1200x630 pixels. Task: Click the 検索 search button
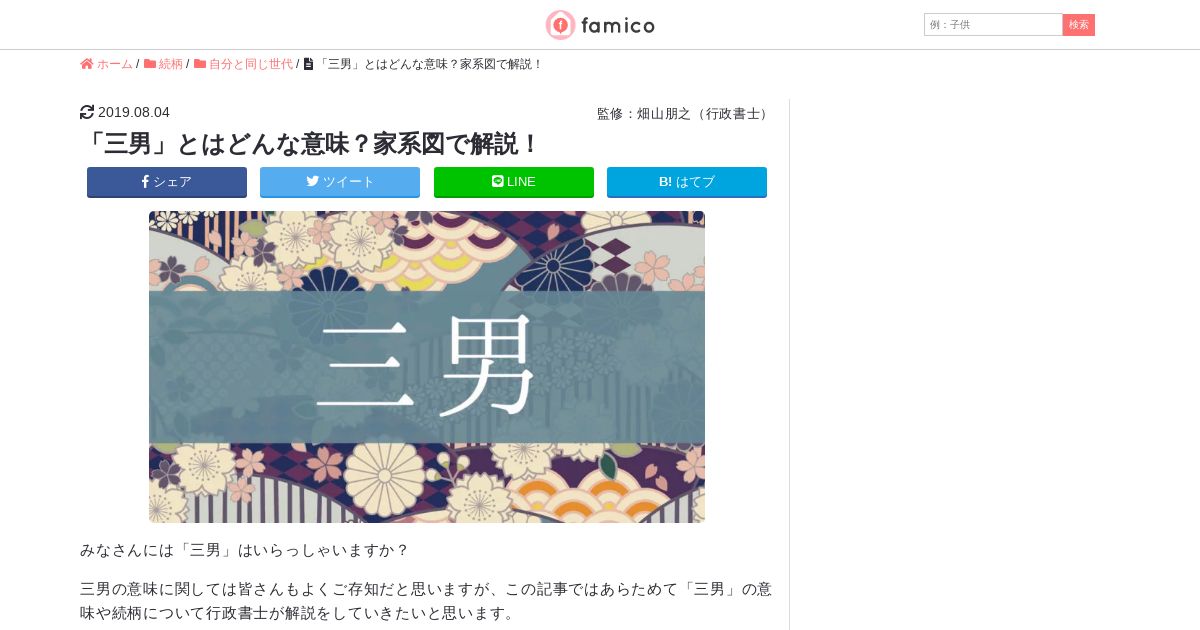click(x=1079, y=25)
